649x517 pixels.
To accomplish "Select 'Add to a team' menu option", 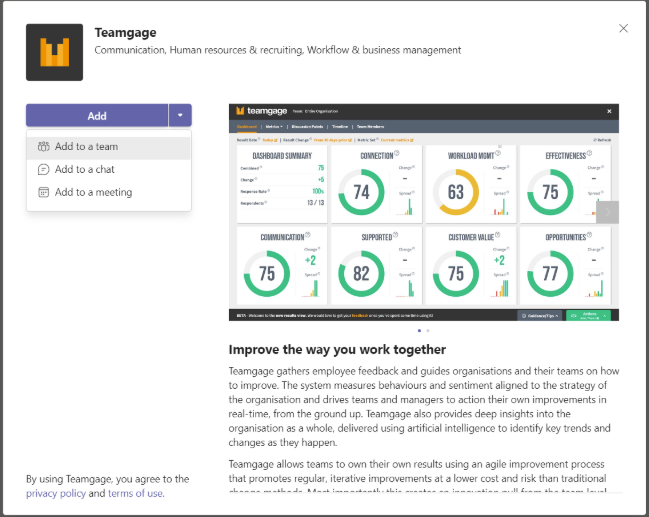I will click(86, 146).
